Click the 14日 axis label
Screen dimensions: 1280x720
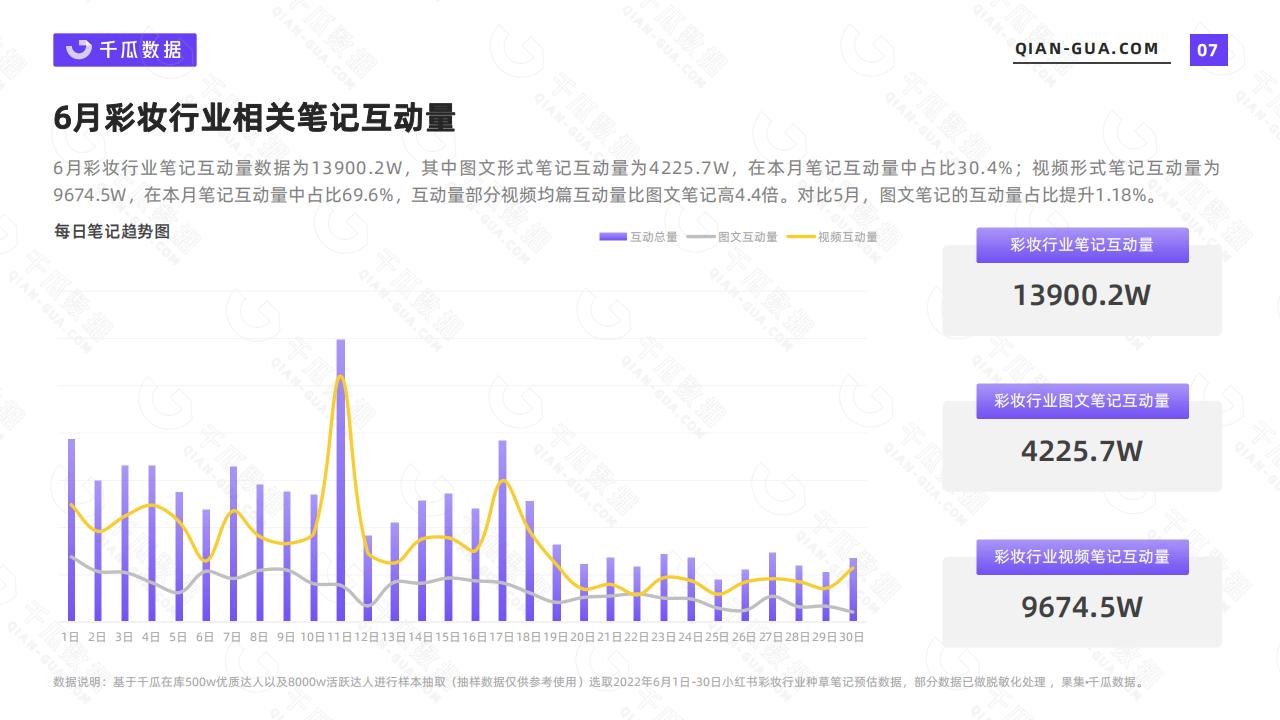[421, 636]
